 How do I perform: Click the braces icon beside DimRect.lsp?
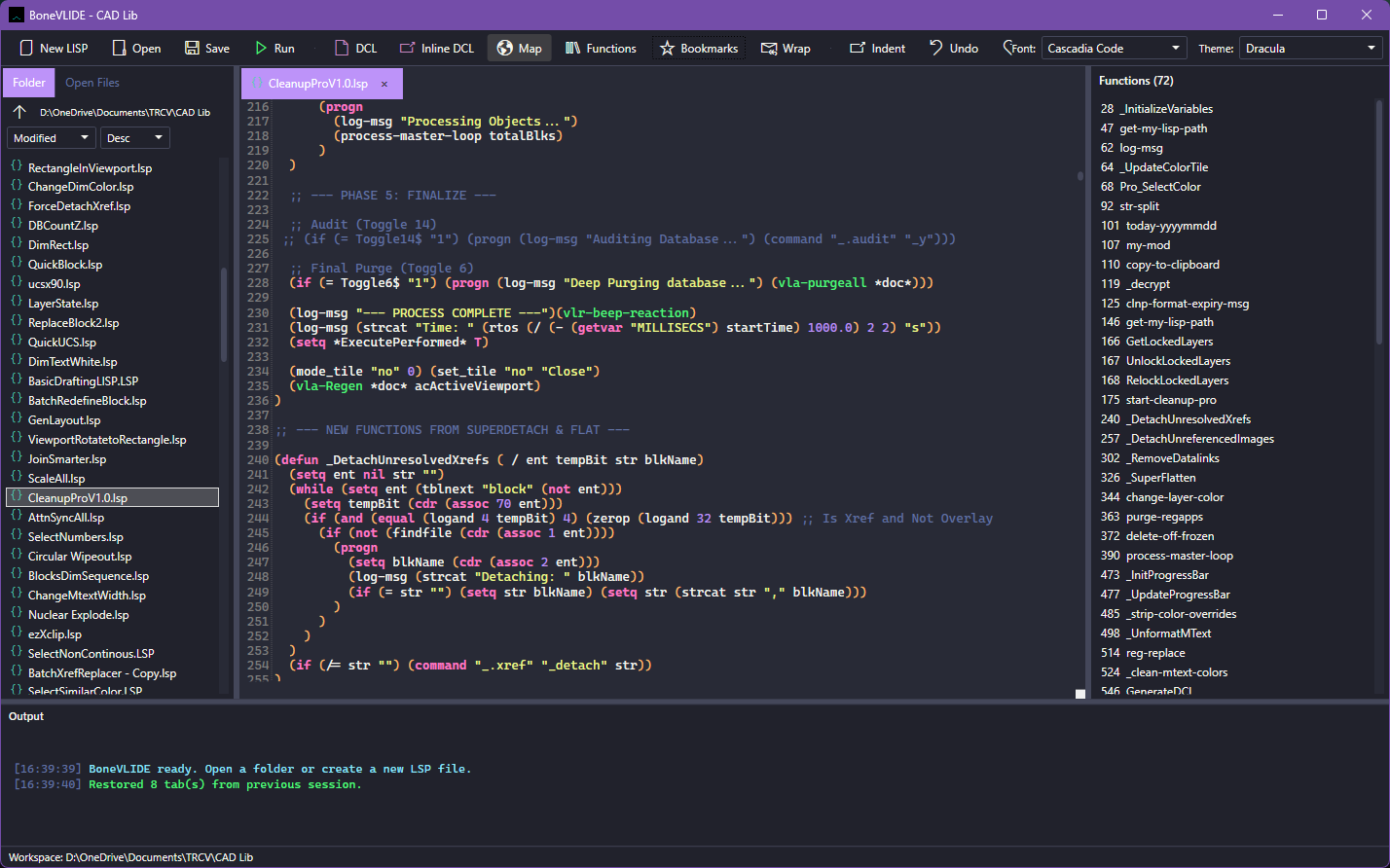coord(17,244)
